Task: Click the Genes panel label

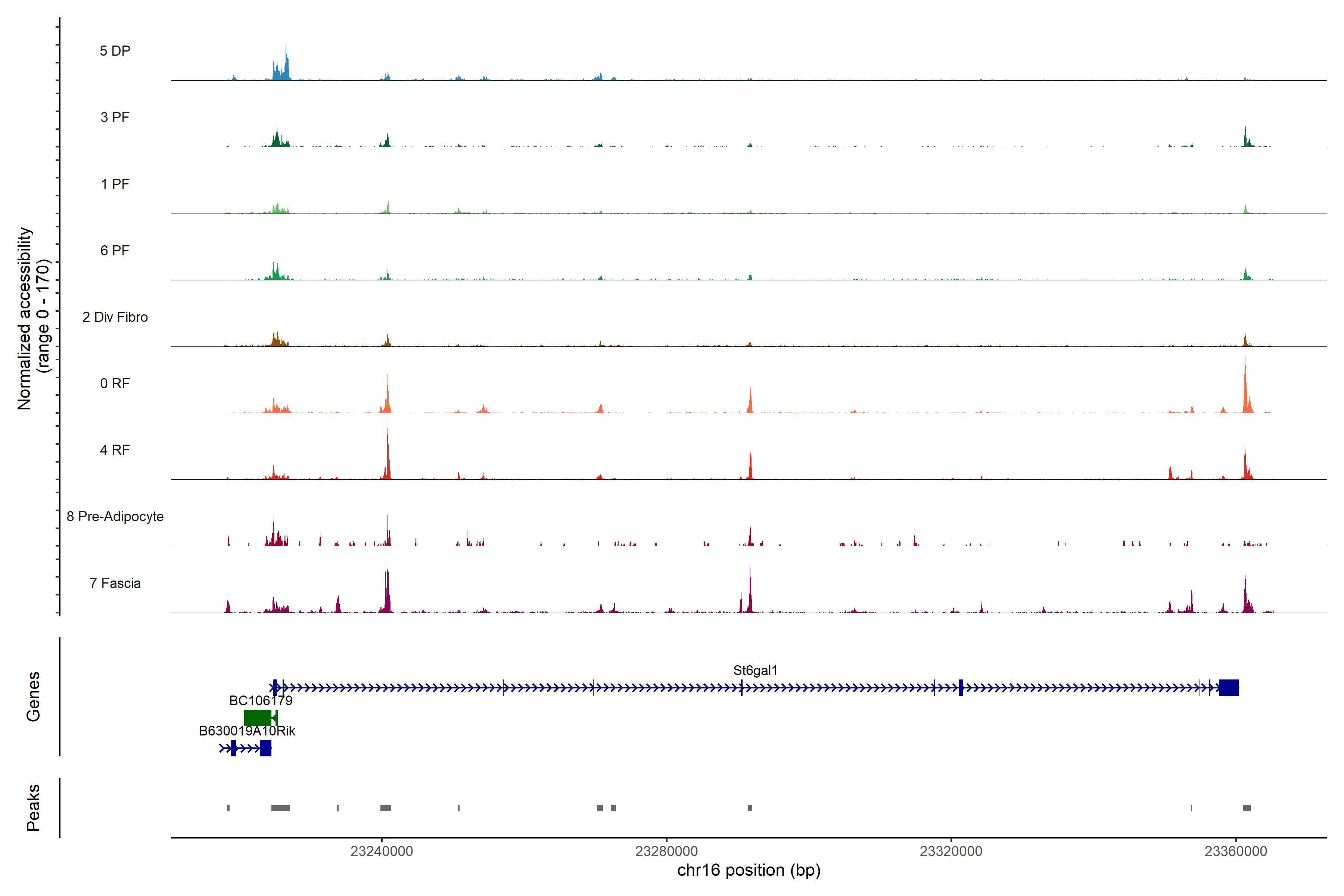Action: coord(33,696)
